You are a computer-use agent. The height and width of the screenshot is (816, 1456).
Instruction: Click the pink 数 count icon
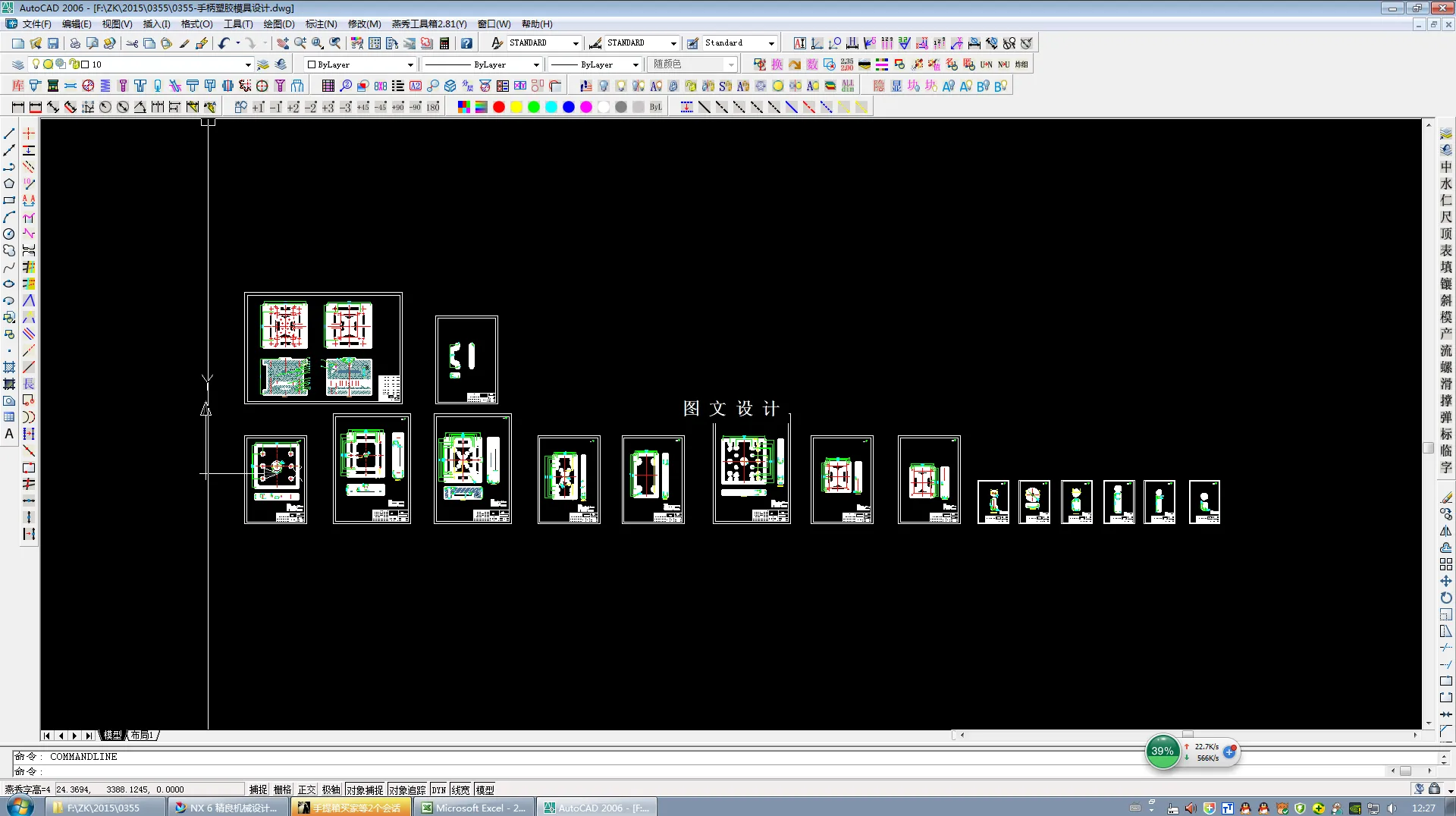point(812,64)
